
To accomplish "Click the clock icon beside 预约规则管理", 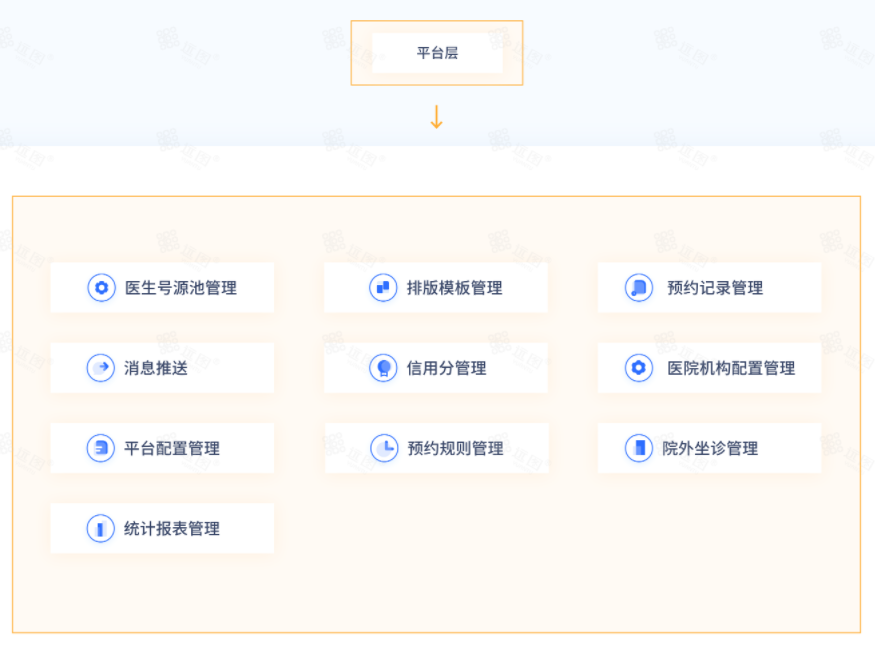I will (384, 448).
